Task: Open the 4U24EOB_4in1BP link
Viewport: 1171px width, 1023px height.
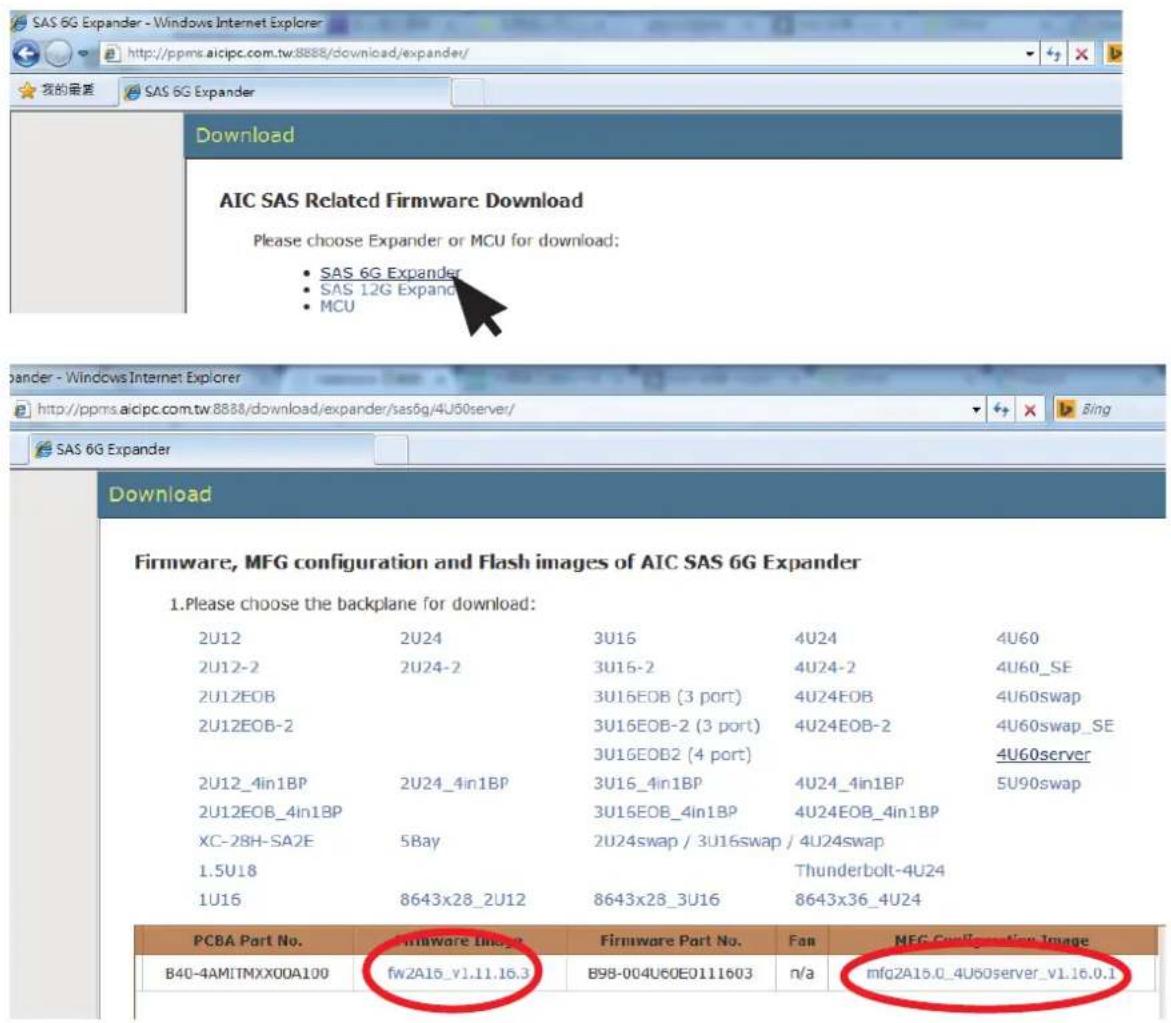Action: [x=866, y=812]
